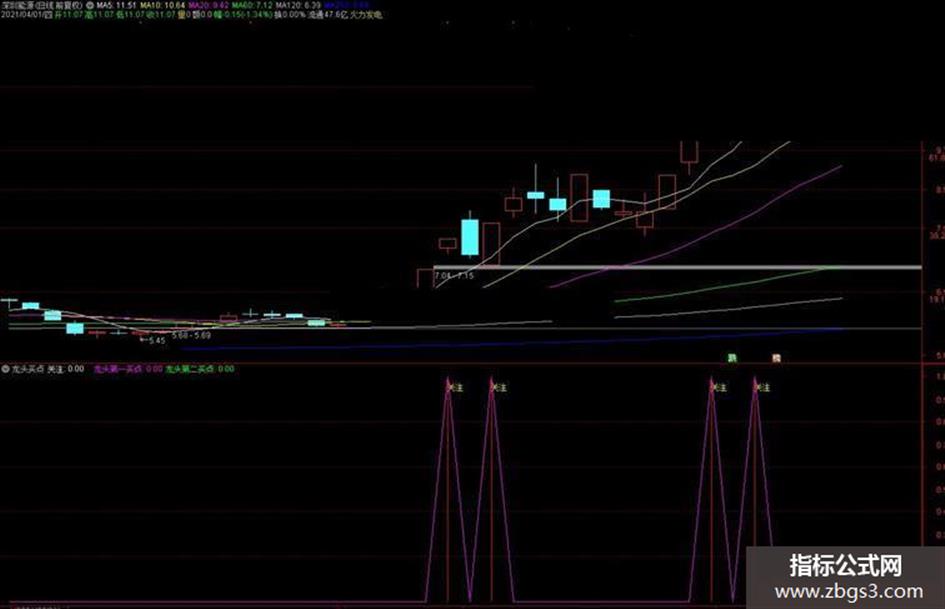Click the first 关注 signal marker on the indicator
The width and height of the screenshot is (945, 609).
pos(454,387)
